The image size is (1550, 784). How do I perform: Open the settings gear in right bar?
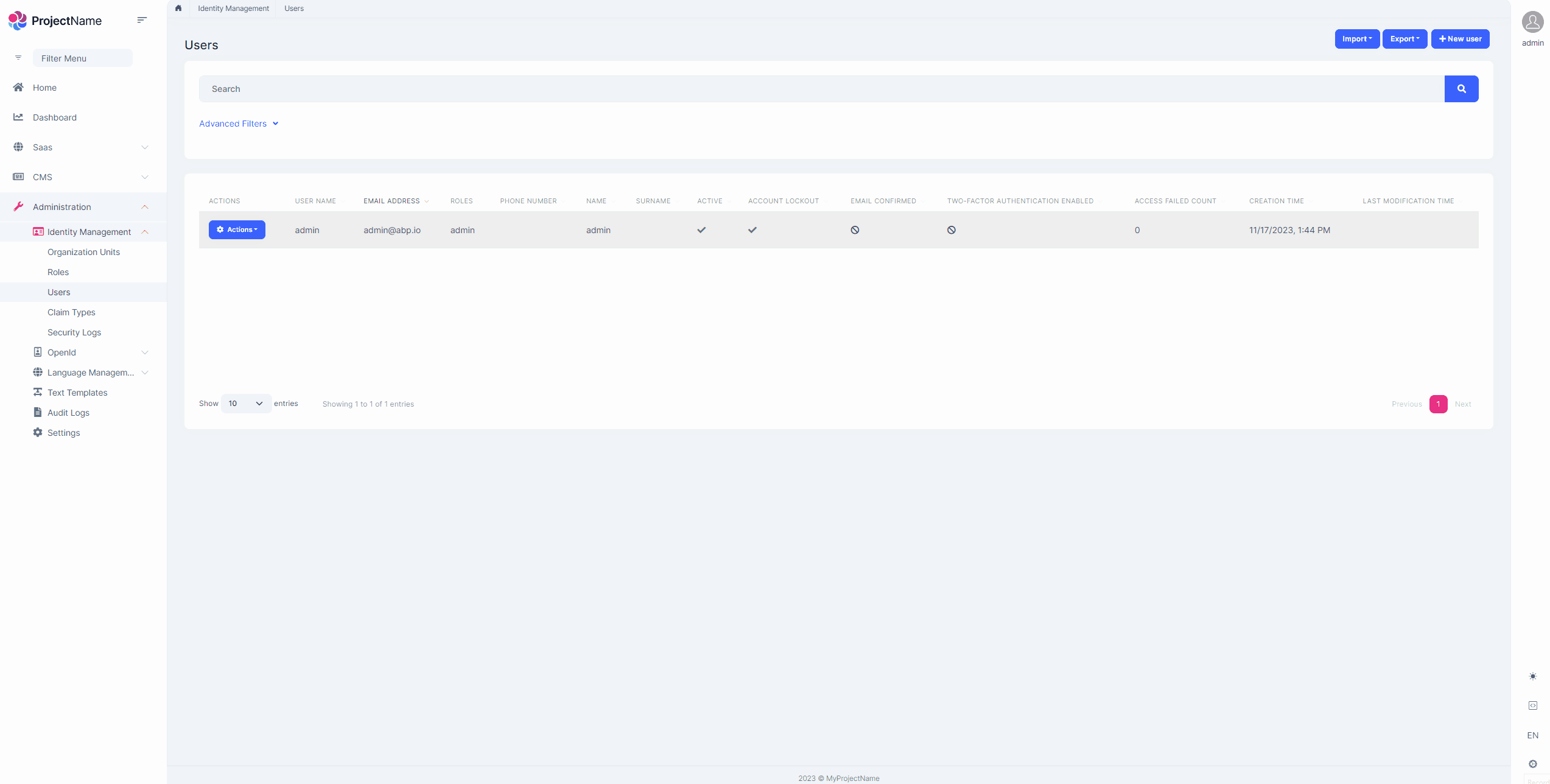tap(1532, 764)
